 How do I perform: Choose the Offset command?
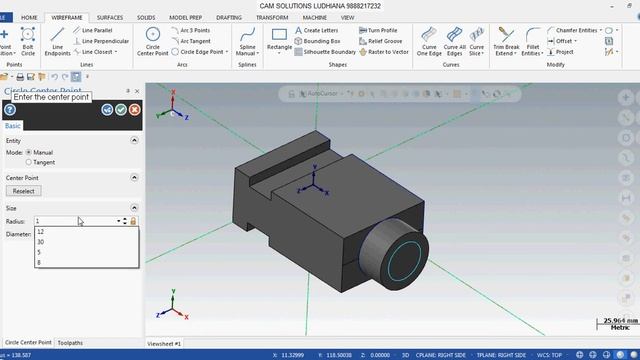(x=560, y=41)
